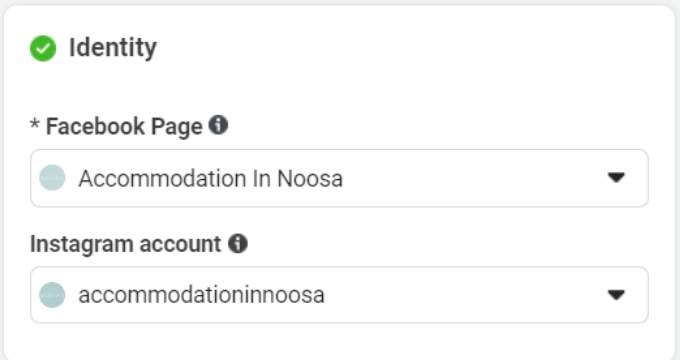This screenshot has height=360, width=680.
Task: Click the Accommodation In Noosa page avatar
Action: tap(52, 178)
